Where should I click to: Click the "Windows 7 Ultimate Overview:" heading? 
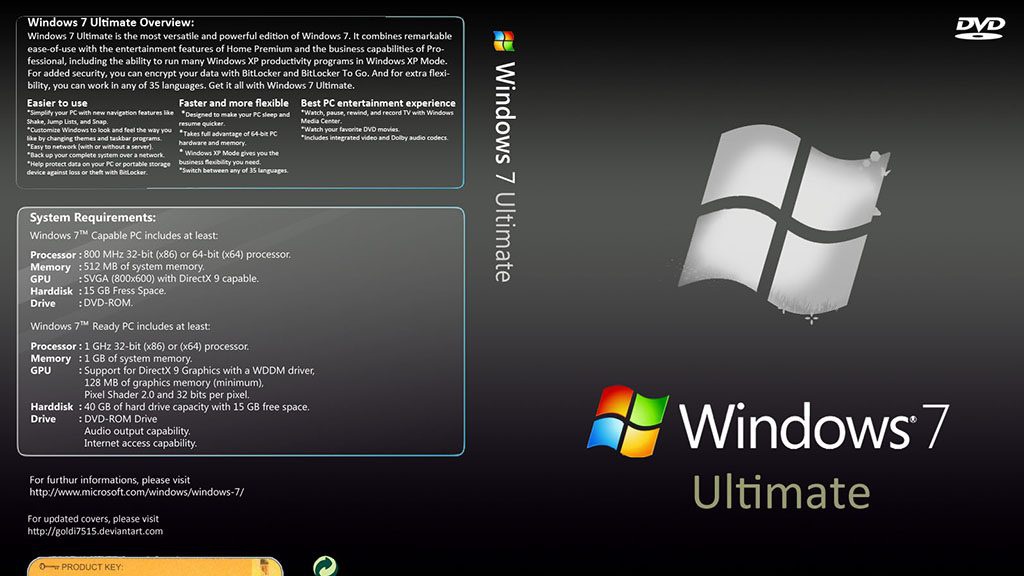coord(110,22)
